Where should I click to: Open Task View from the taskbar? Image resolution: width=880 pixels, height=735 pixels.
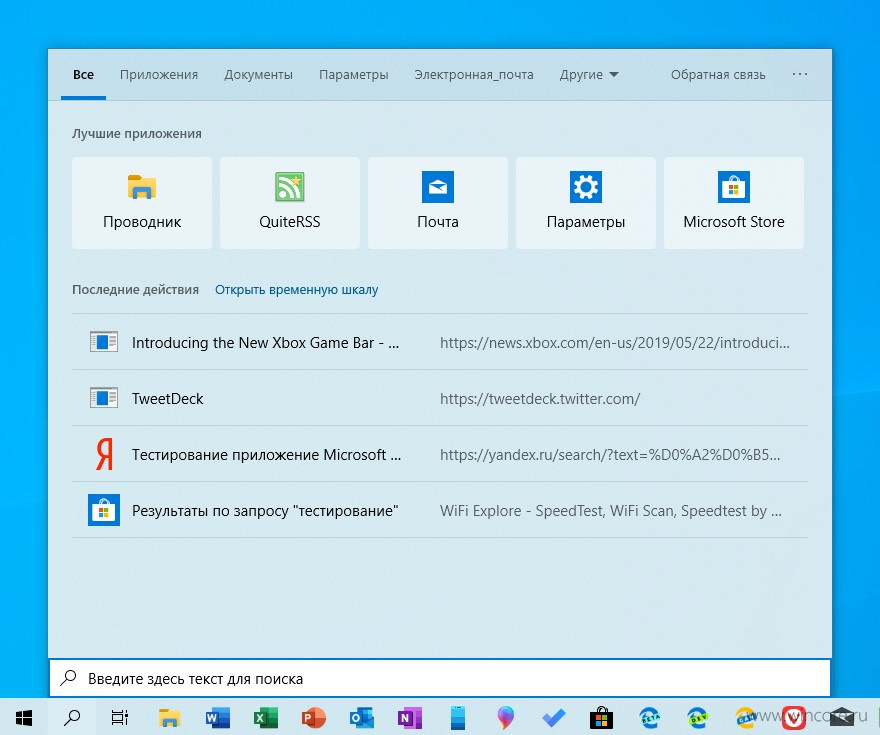pos(120,717)
